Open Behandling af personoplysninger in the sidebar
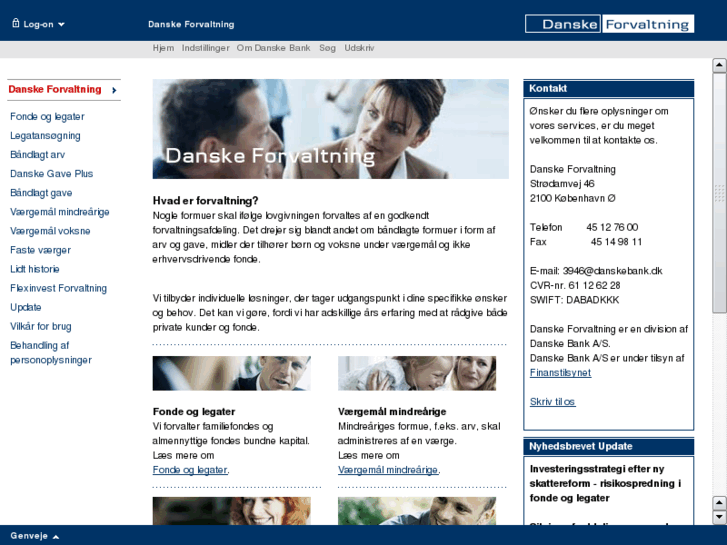Image resolution: width=727 pixels, height=545 pixels. point(51,353)
